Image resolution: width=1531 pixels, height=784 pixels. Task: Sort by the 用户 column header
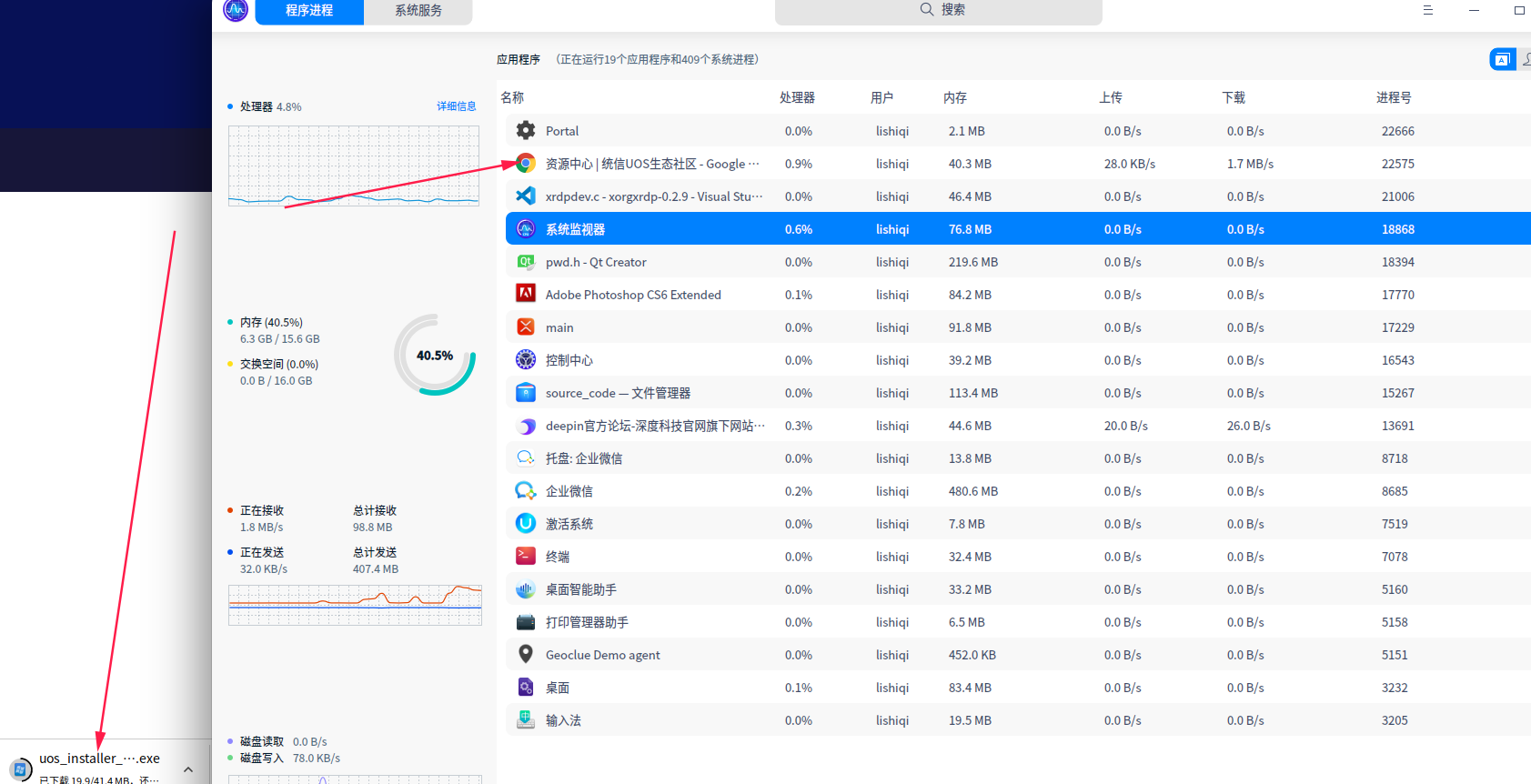point(881,97)
